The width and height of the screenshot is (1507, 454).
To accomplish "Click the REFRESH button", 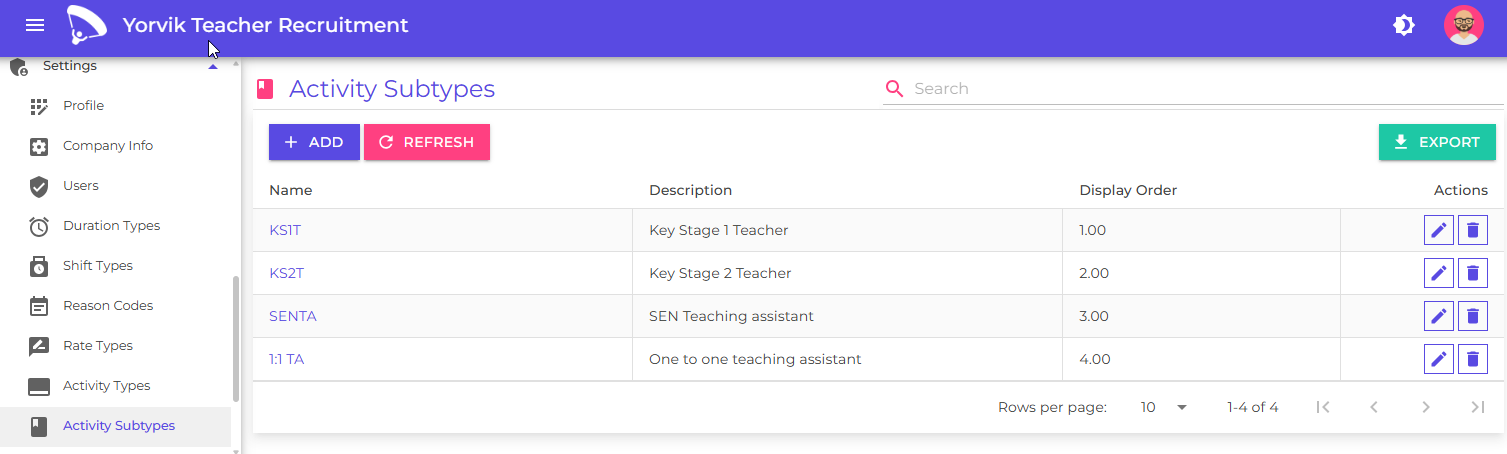I will click(427, 142).
